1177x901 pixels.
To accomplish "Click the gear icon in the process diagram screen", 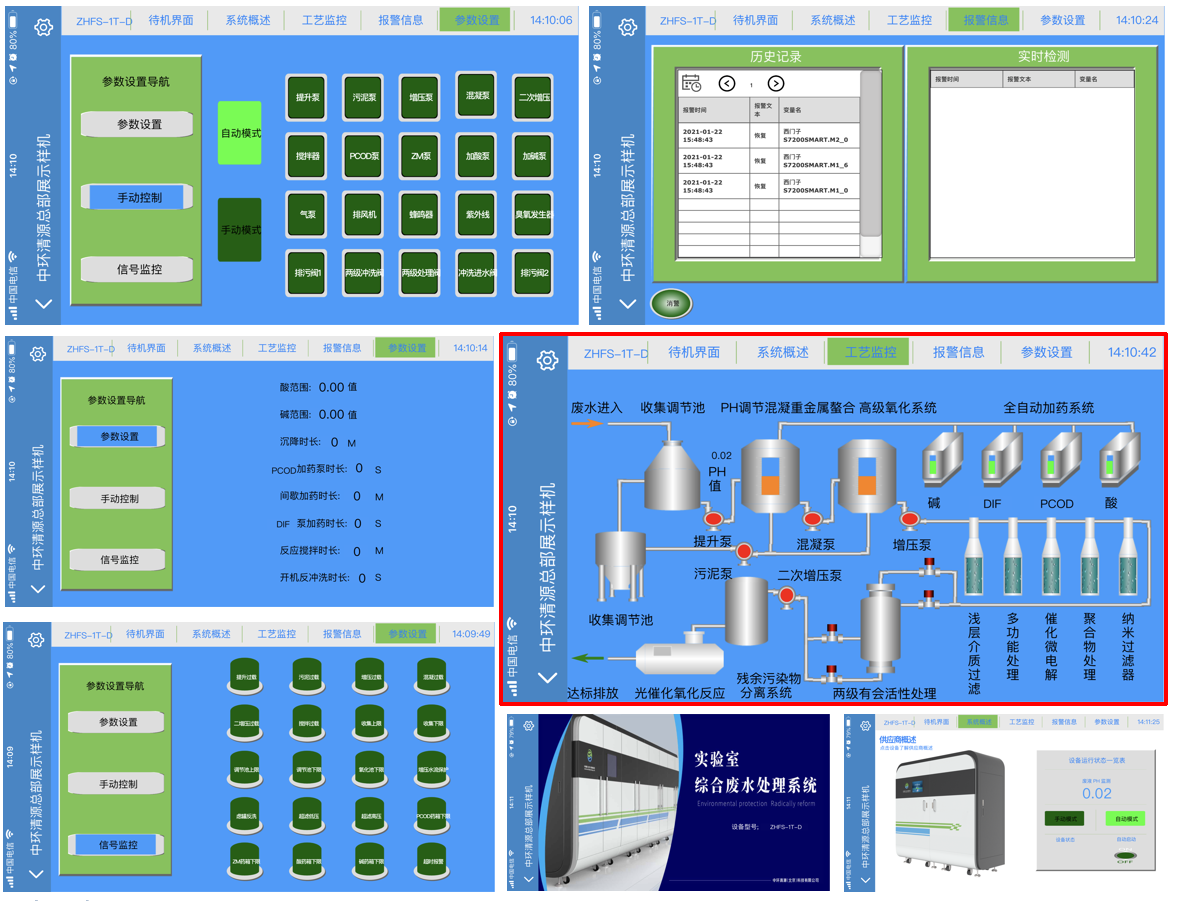I will (x=546, y=361).
